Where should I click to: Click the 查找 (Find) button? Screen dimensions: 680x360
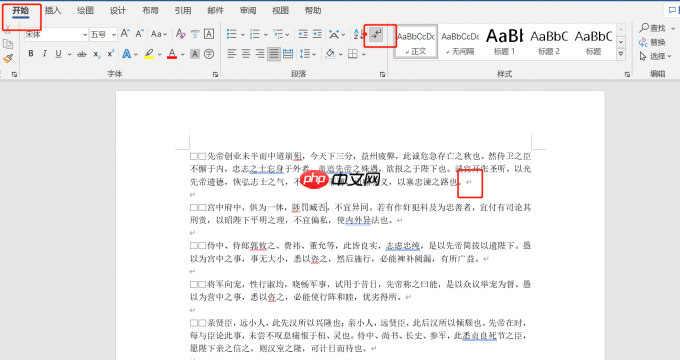point(653,28)
